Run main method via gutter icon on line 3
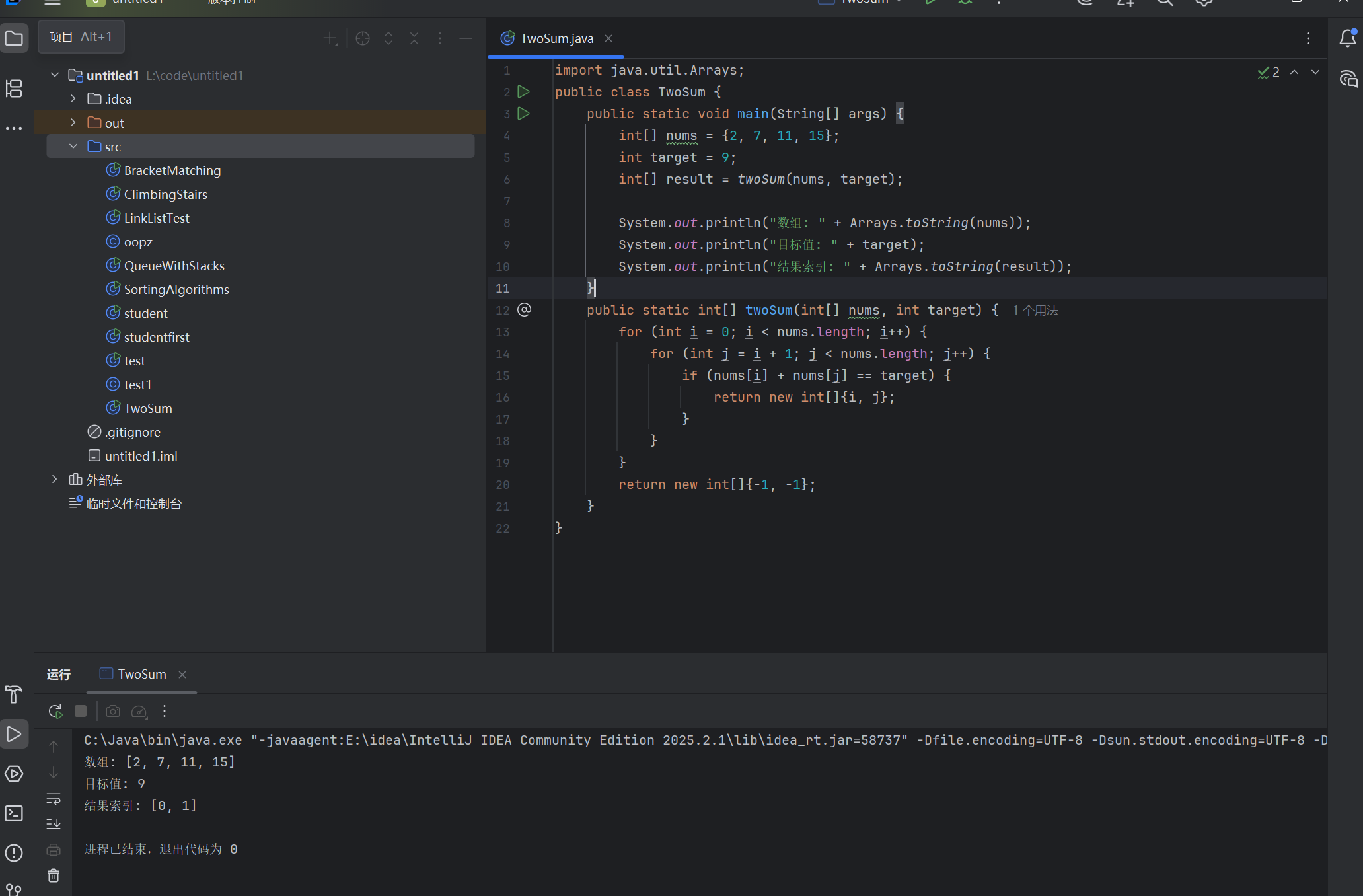Screen dimensions: 1363x896 (524, 113)
